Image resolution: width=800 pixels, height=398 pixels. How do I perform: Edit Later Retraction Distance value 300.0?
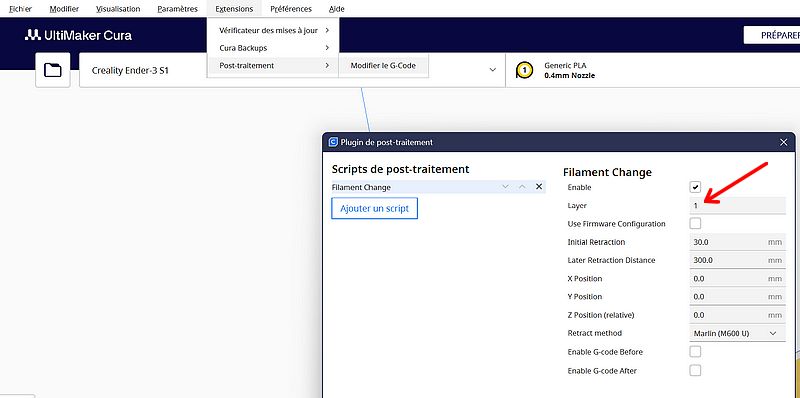[x=737, y=260]
